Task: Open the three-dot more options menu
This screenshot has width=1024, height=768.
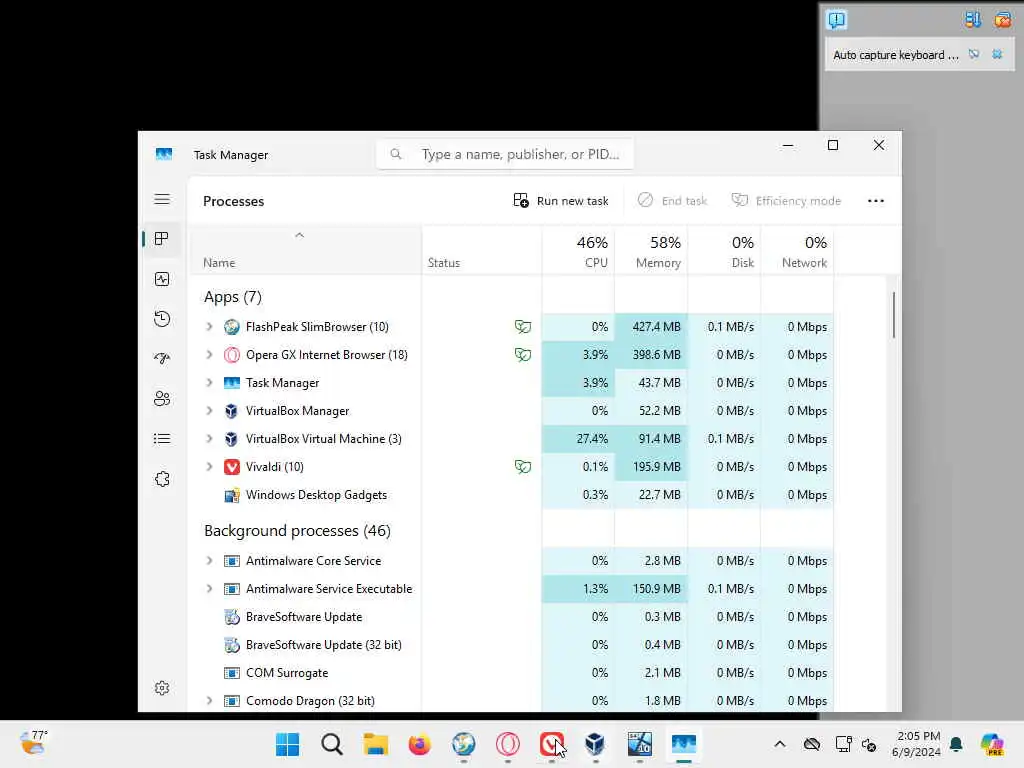Action: click(876, 201)
